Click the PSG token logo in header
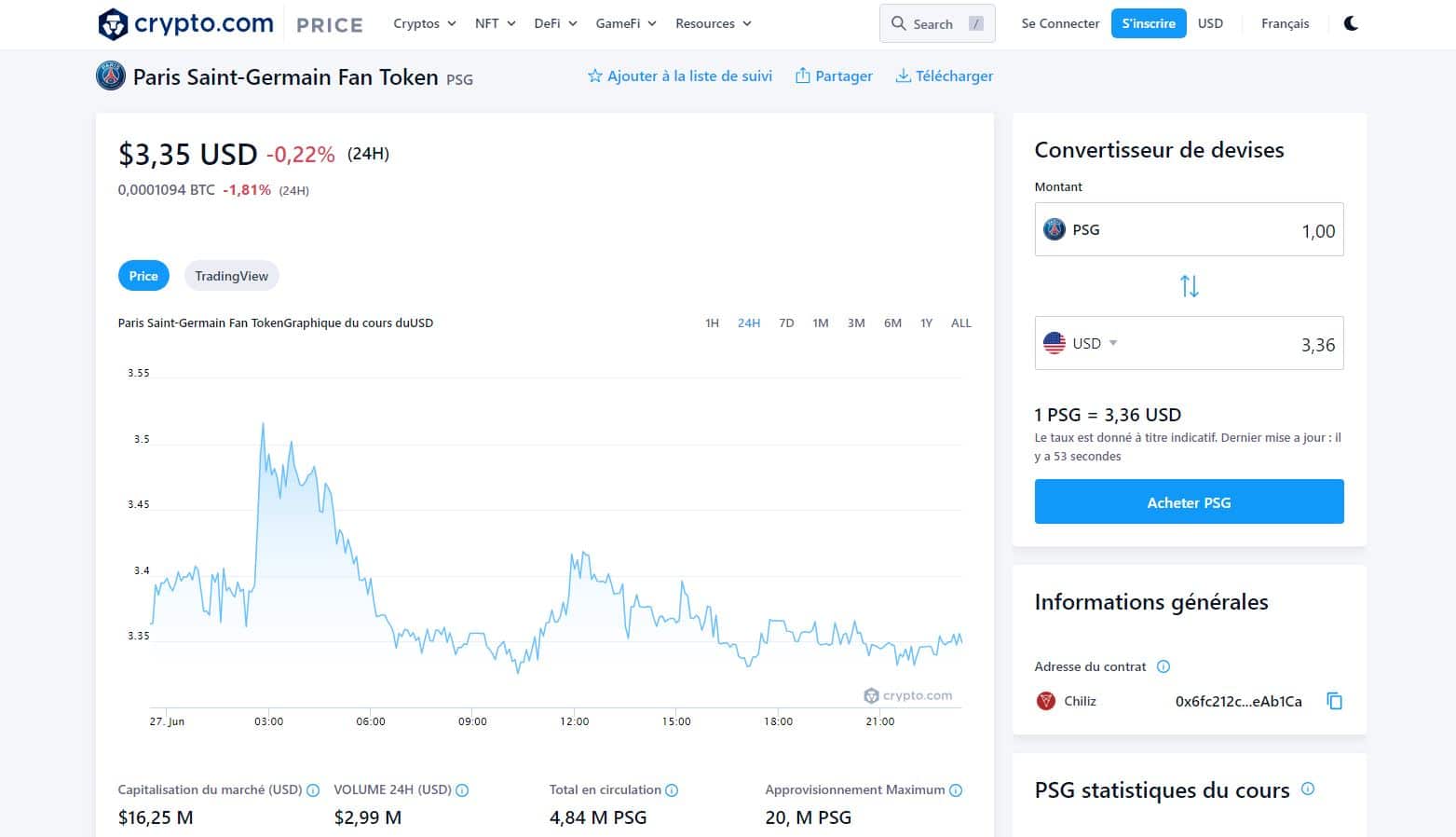 coord(111,75)
